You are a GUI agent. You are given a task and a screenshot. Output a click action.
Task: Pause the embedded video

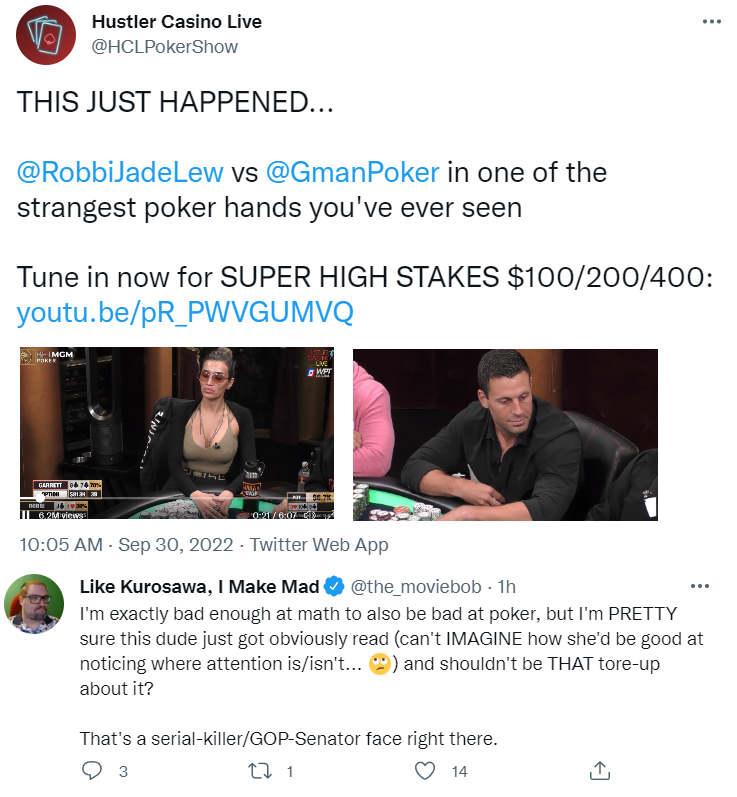(x=25, y=515)
